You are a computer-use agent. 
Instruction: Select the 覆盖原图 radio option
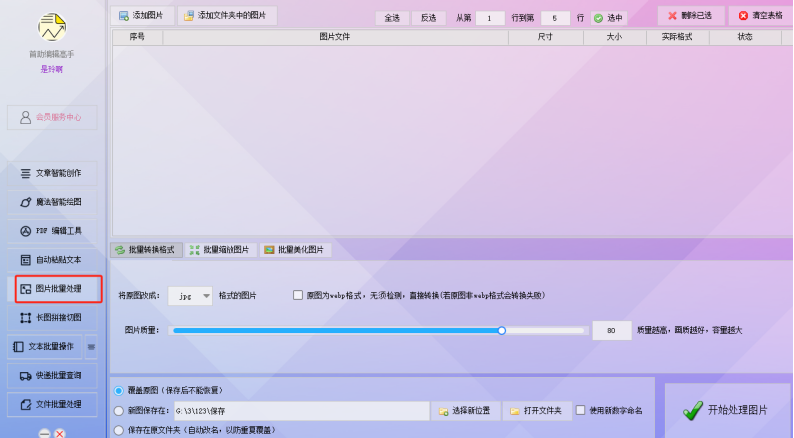click(x=119, y=390)
